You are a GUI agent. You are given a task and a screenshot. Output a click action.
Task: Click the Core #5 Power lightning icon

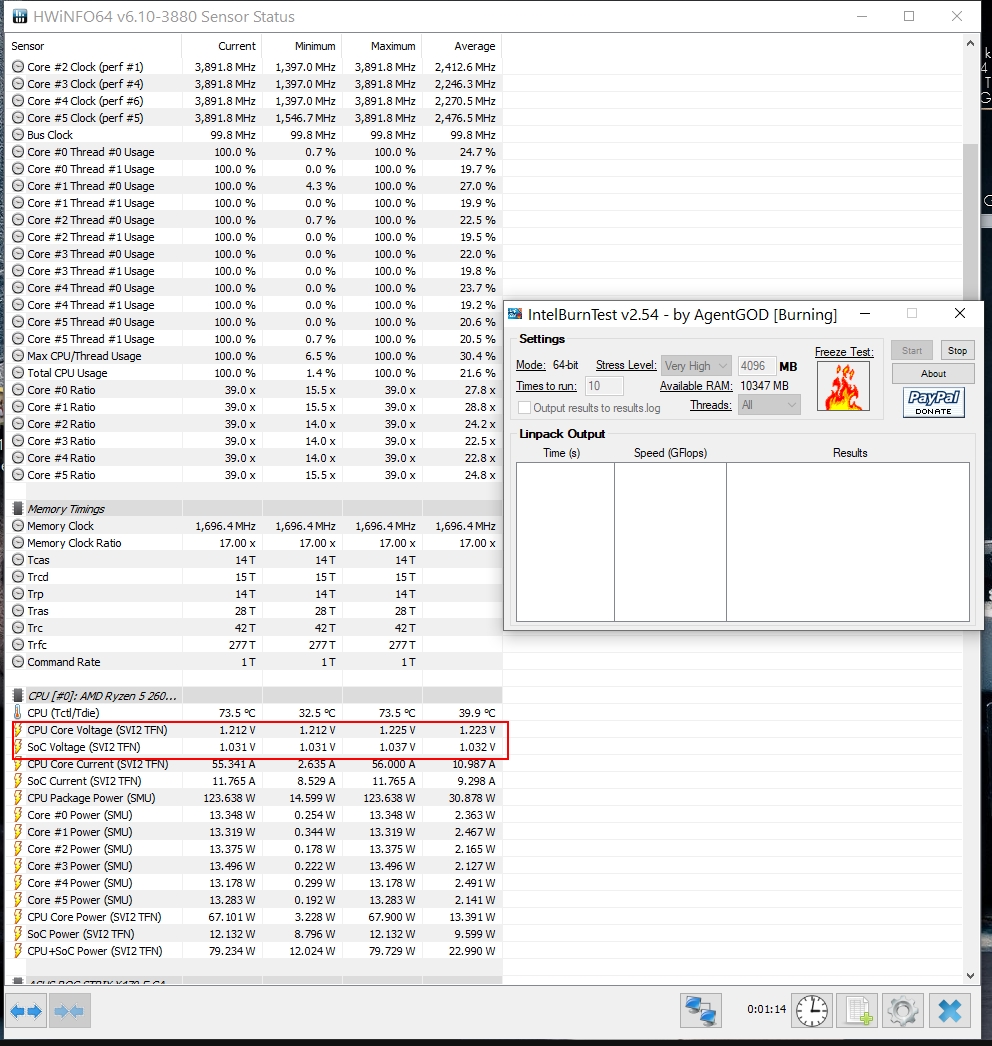pyautogui.click(x=18, y=900)
